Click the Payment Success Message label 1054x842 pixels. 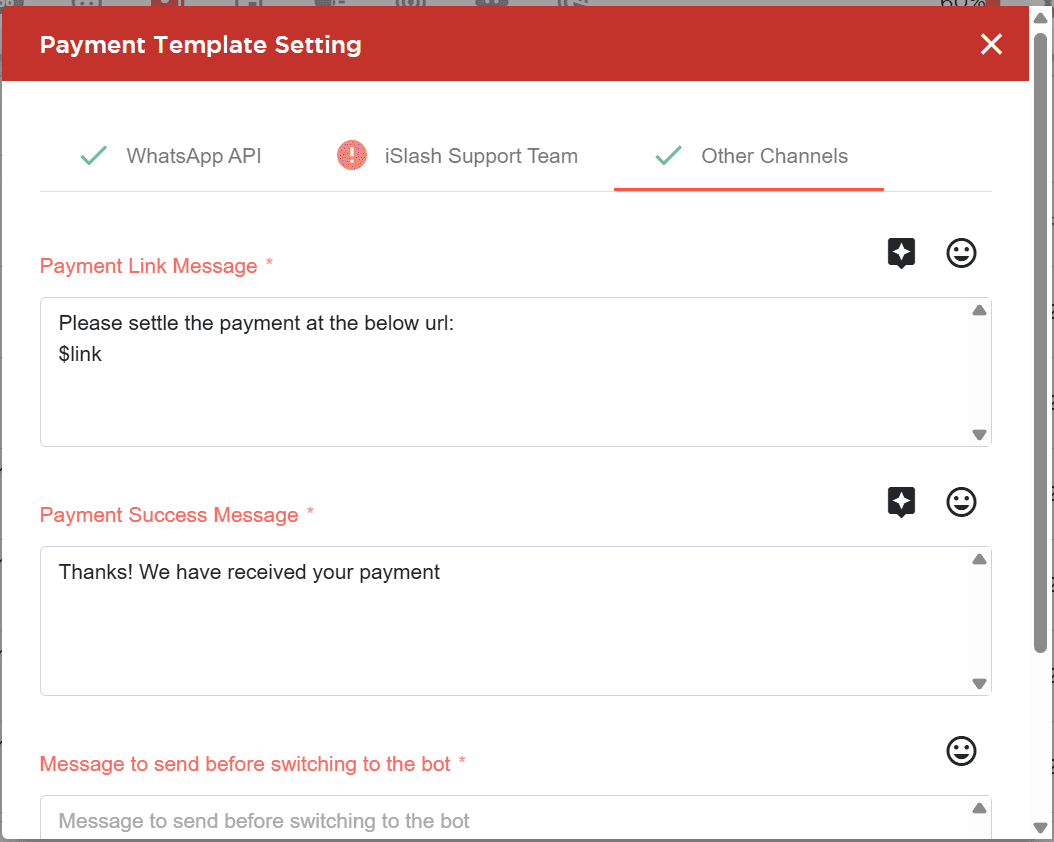click(169, 515)
